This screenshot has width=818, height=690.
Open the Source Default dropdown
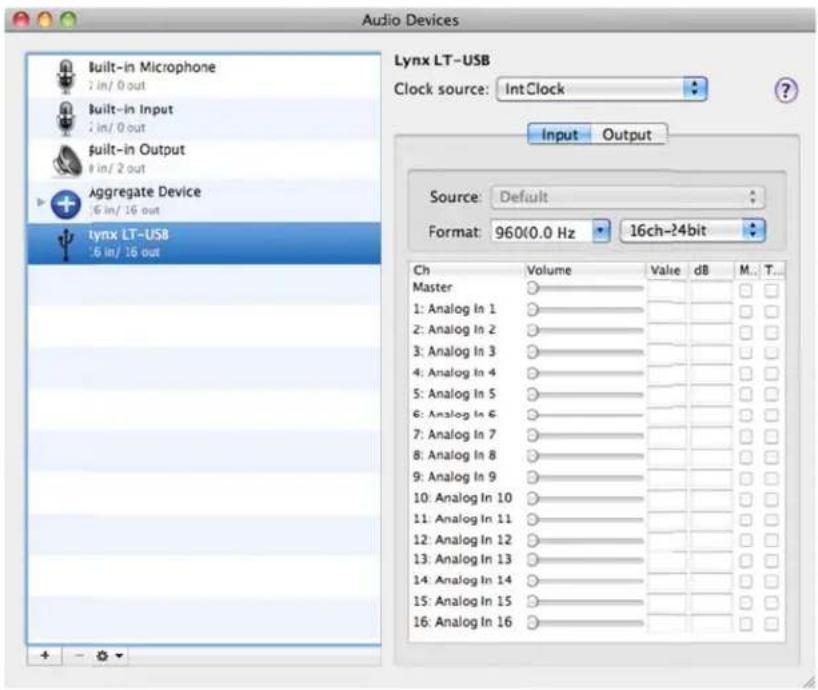tap(628, 197)
